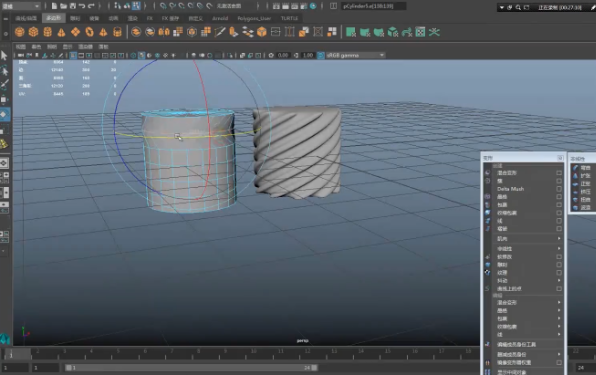Create a polygon cube from the shelf

(33, 32)
